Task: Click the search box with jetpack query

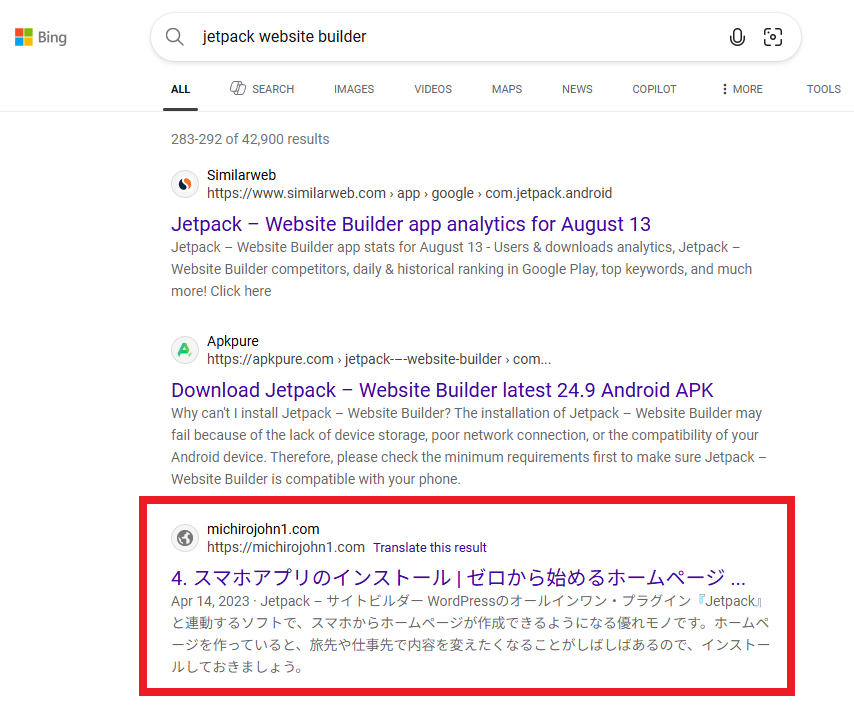Action: point(475,37)
